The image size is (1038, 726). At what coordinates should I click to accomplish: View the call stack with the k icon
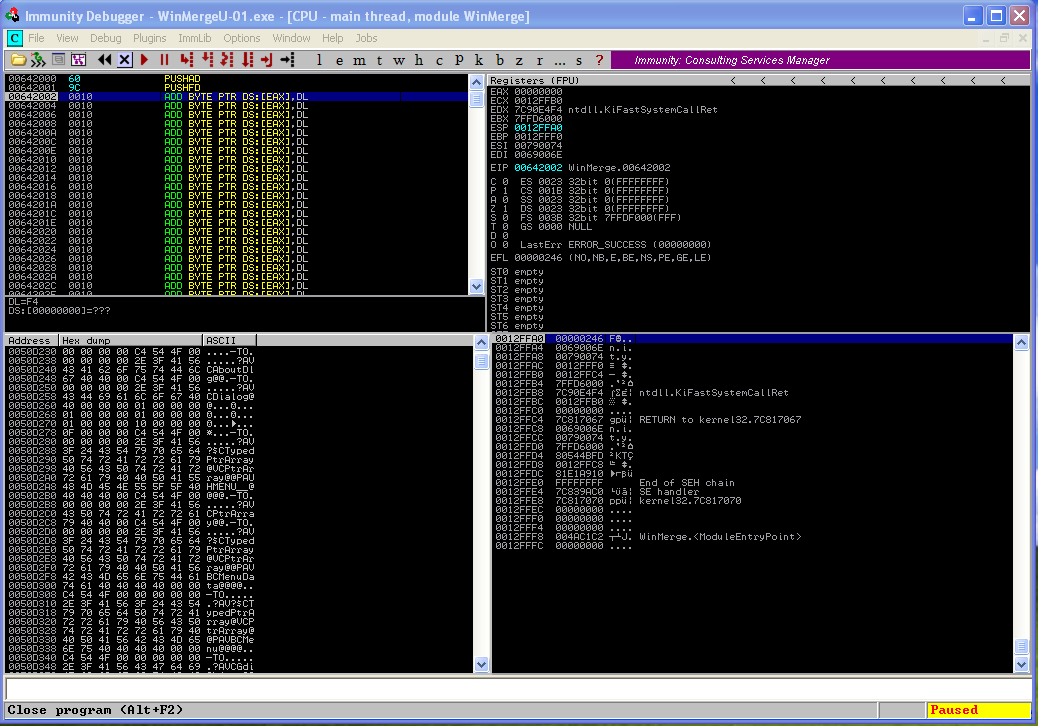click(478, 60)
